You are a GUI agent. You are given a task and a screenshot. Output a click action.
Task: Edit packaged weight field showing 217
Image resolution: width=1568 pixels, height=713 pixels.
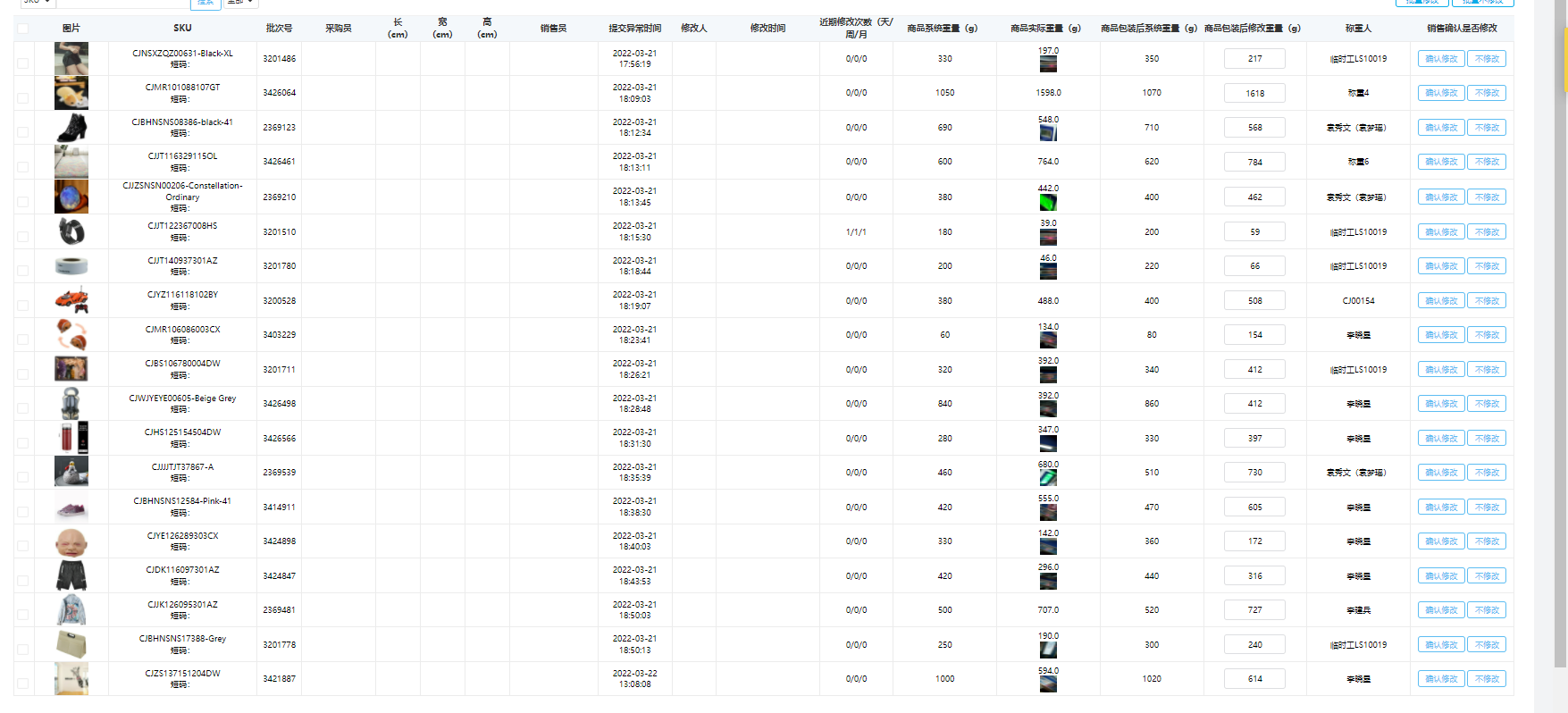tap(1254, 59)
